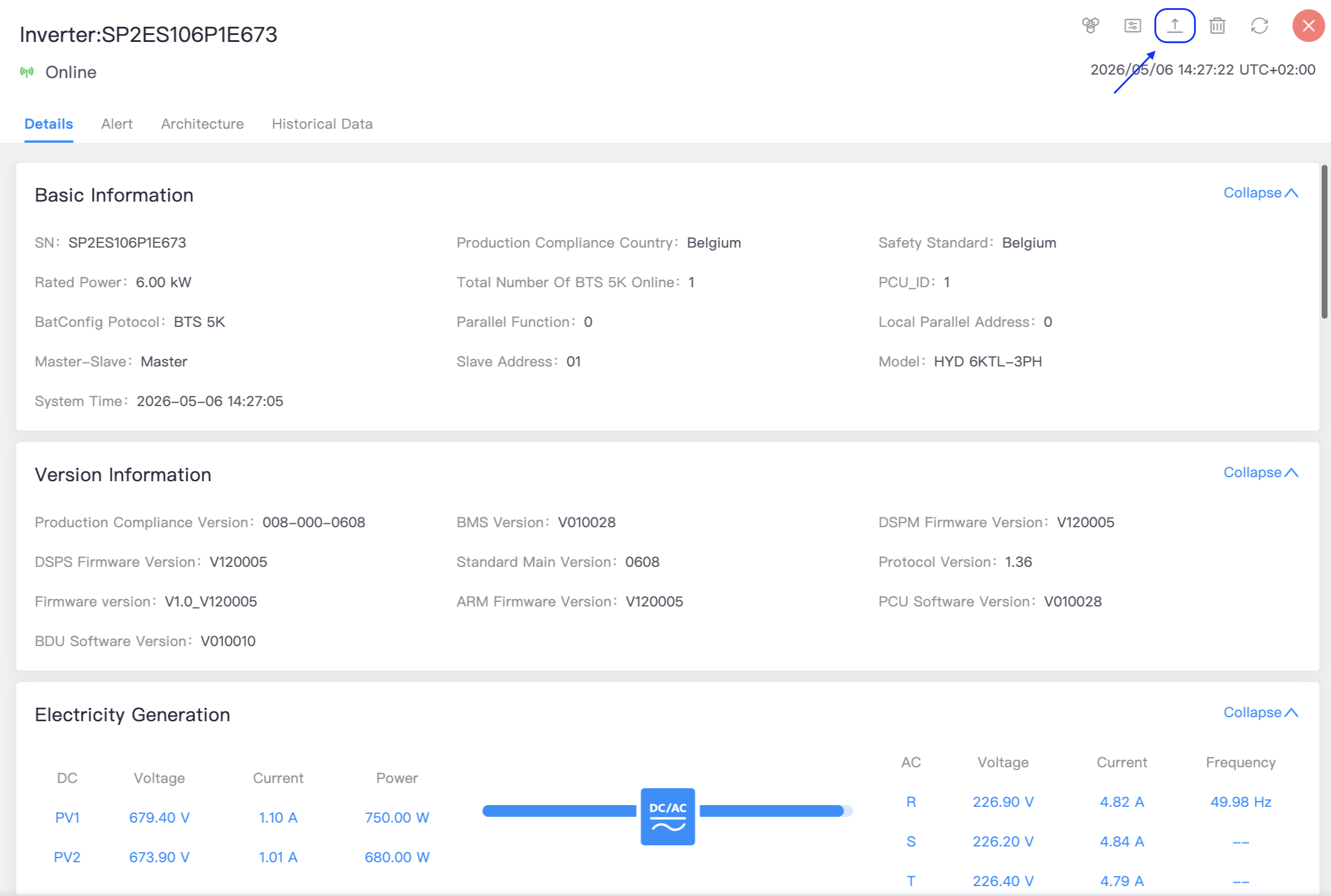The image size is (1331, 896).
Task: Click the PV1 row label
Action: point(67,817)
